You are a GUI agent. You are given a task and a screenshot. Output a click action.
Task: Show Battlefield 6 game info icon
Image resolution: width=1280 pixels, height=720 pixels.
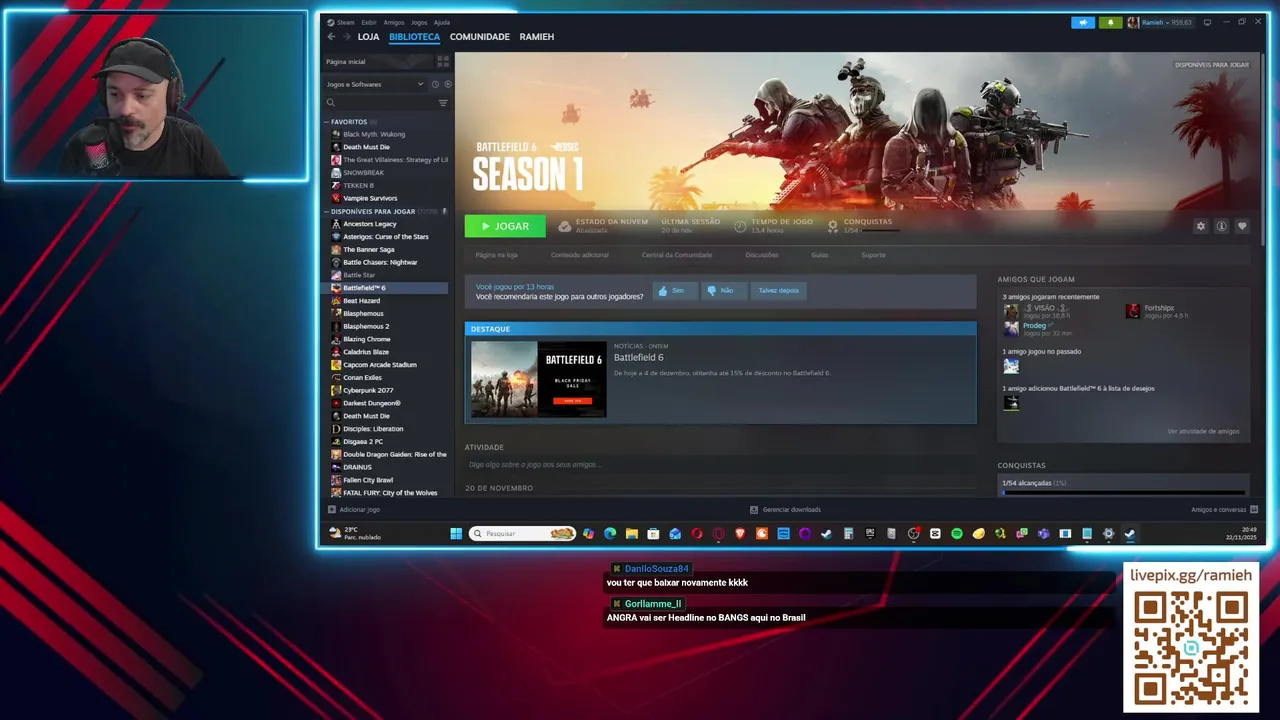[1221, 226]
